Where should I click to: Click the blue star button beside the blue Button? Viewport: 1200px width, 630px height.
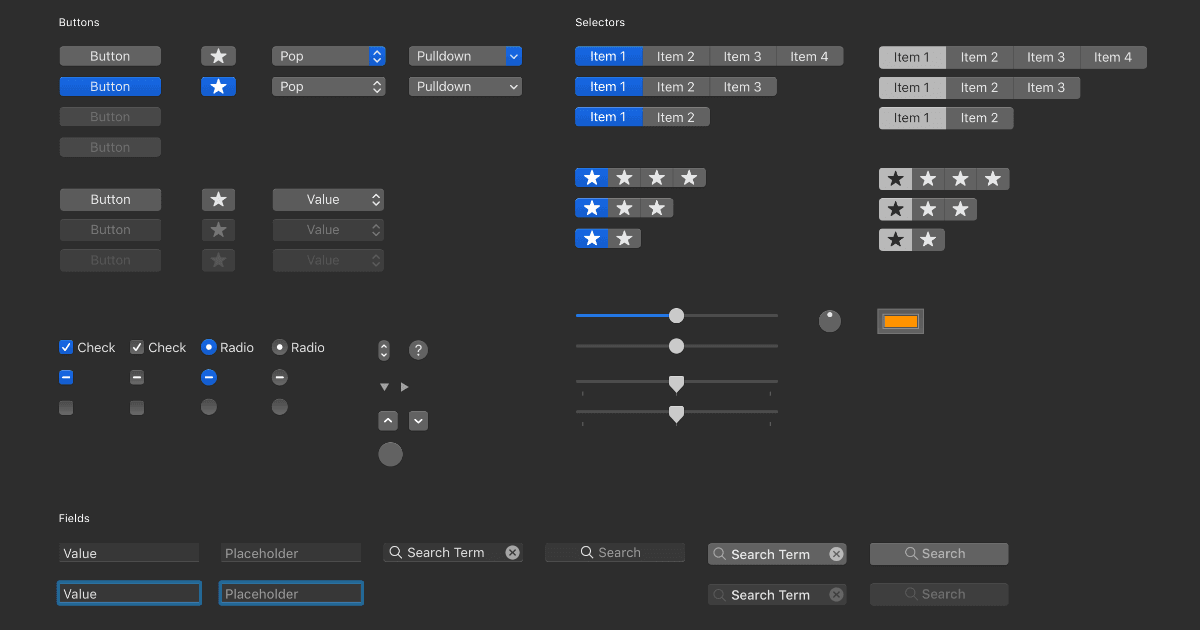coord(218,87)
